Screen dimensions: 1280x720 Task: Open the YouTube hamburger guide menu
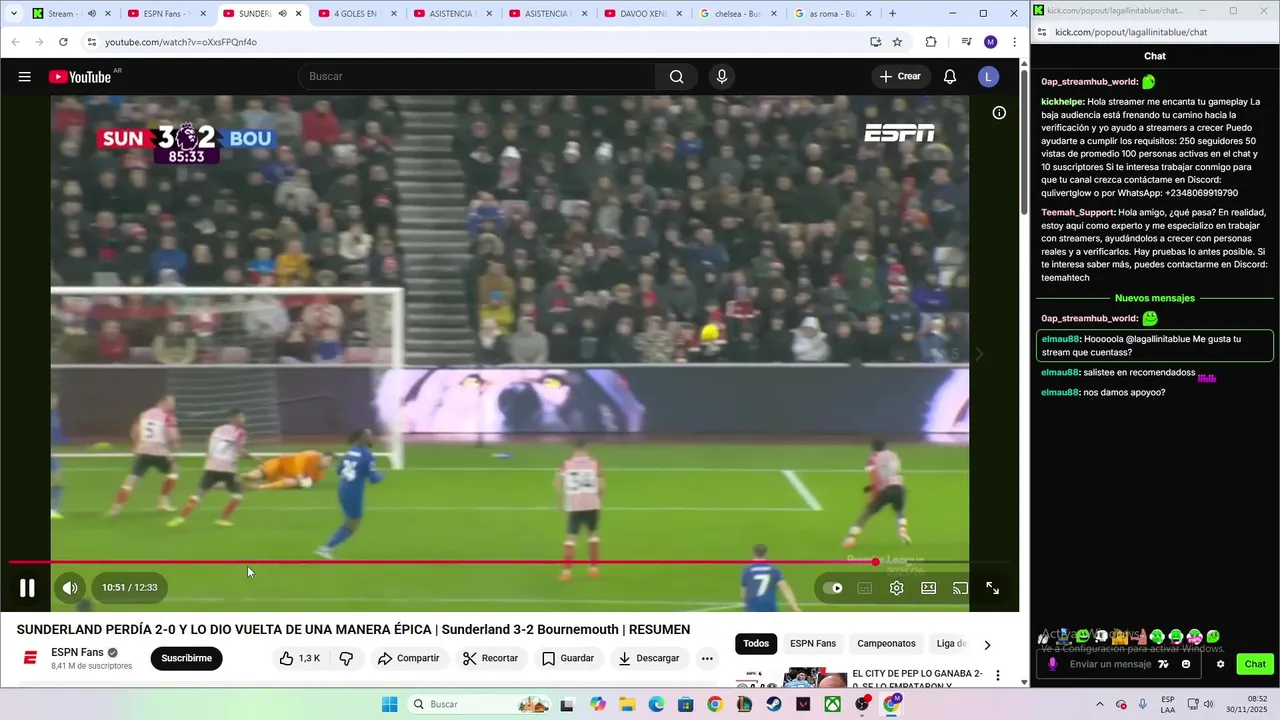pos(24,77)
